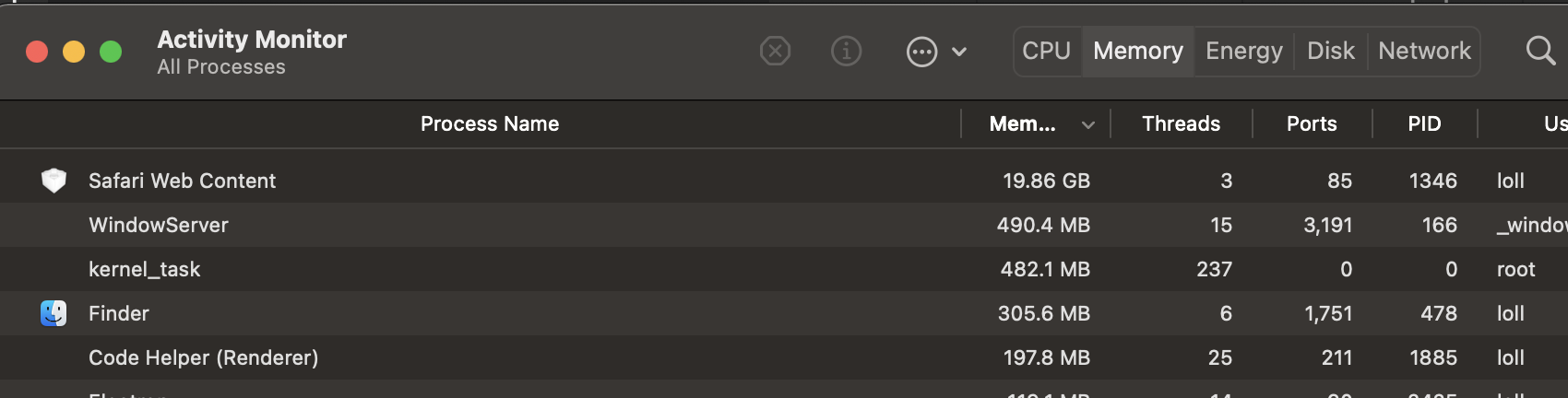The image size is (1568, 398).
Task: Click the stop process icon
Action: point(775,52)
